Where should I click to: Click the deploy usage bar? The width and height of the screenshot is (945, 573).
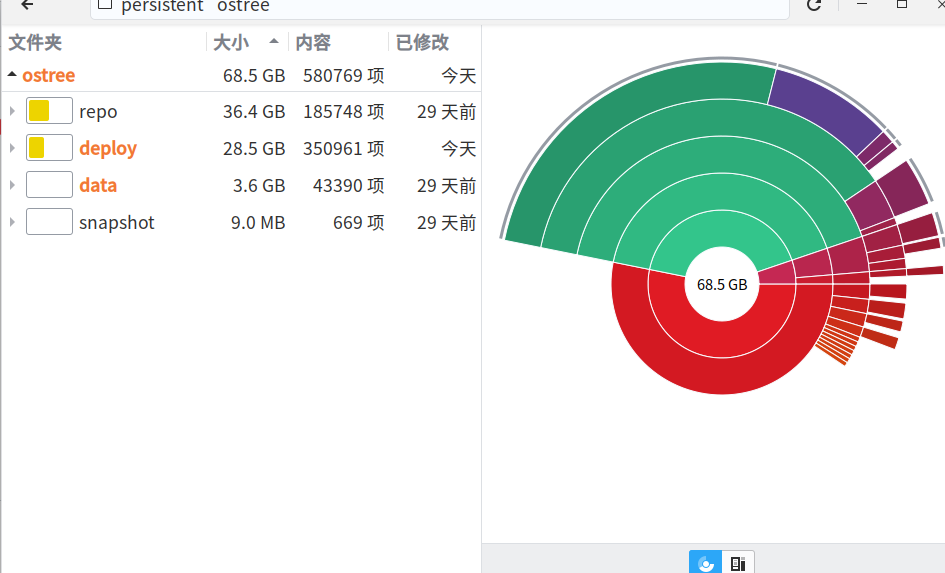point(49,148)
